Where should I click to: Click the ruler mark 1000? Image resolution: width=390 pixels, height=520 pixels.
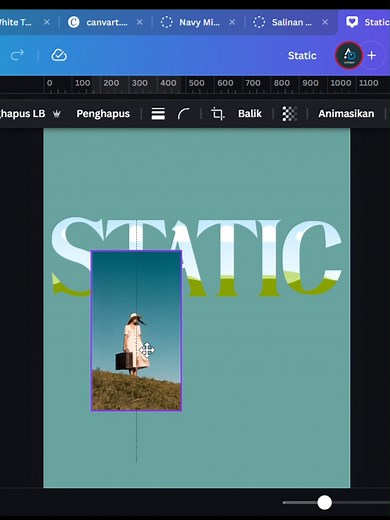pos(340,83)
